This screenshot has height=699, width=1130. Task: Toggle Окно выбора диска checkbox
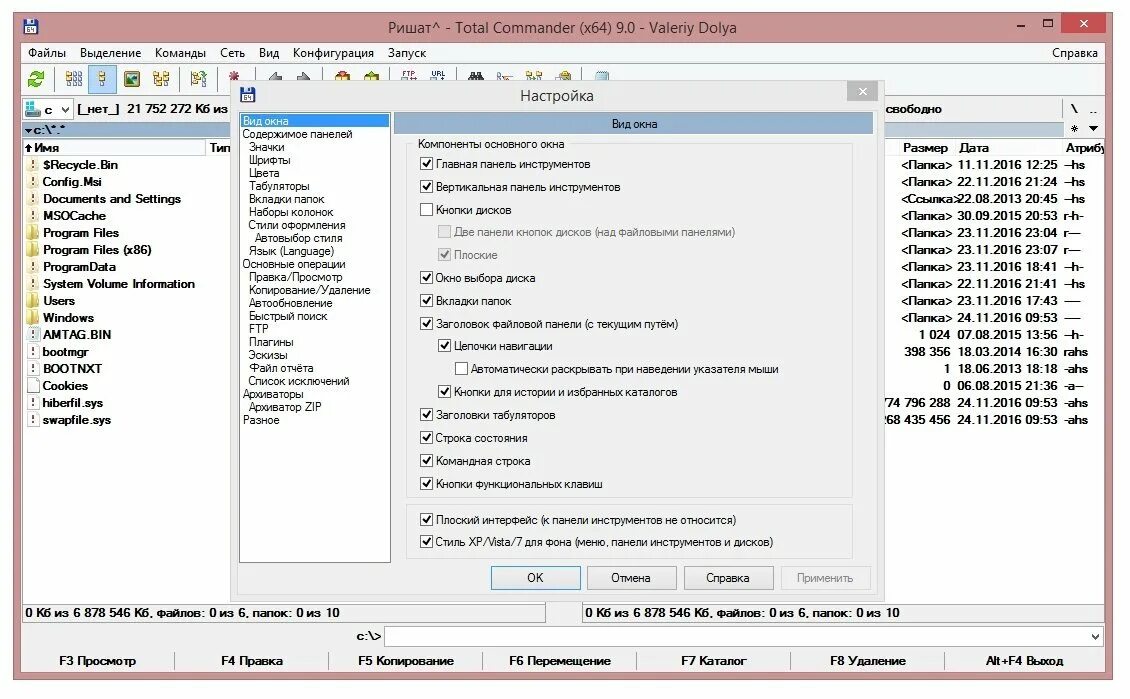426,277
